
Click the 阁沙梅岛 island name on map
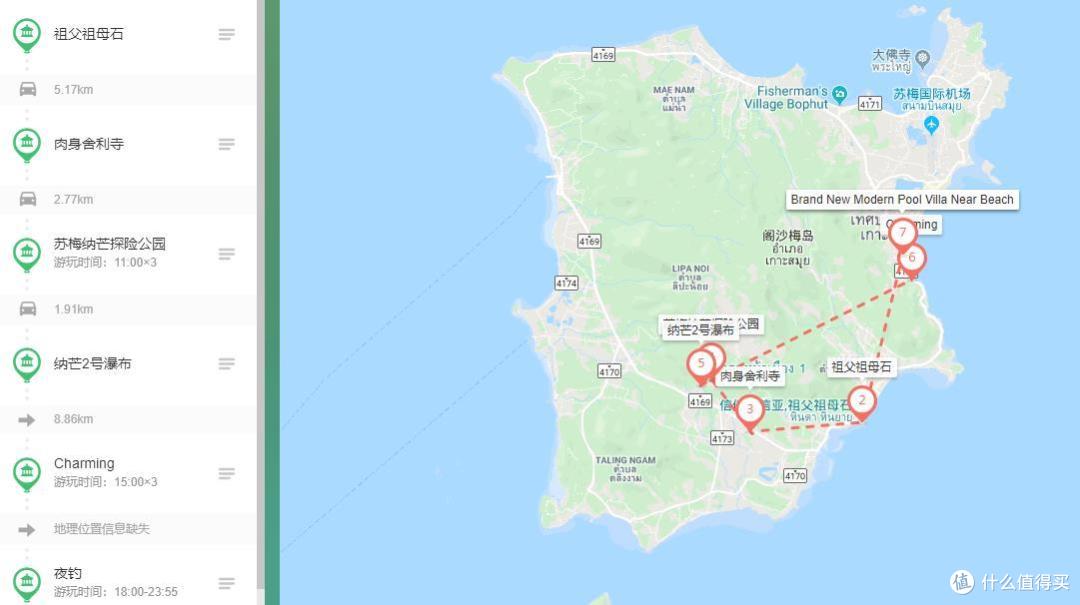788,235
